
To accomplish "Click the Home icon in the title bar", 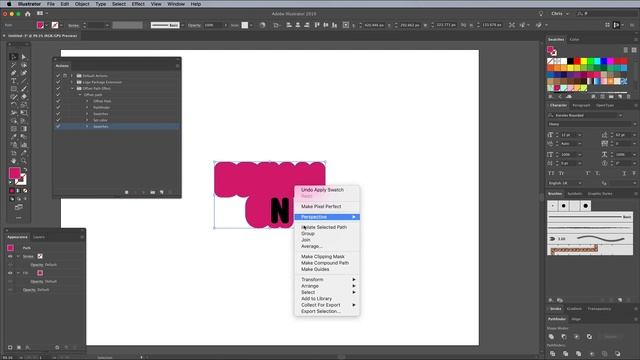I will [x=27, y=13].
